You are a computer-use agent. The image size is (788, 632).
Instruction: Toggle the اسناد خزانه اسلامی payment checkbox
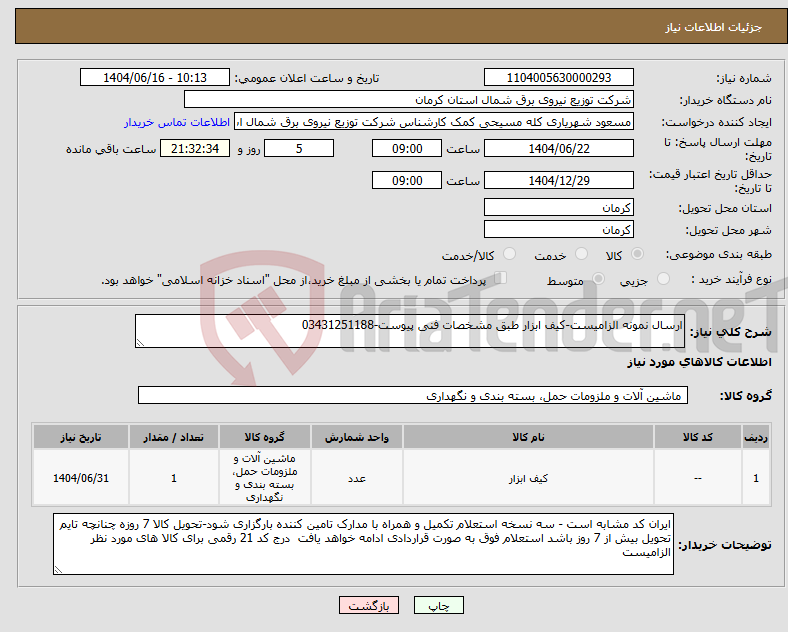[501, 278]
